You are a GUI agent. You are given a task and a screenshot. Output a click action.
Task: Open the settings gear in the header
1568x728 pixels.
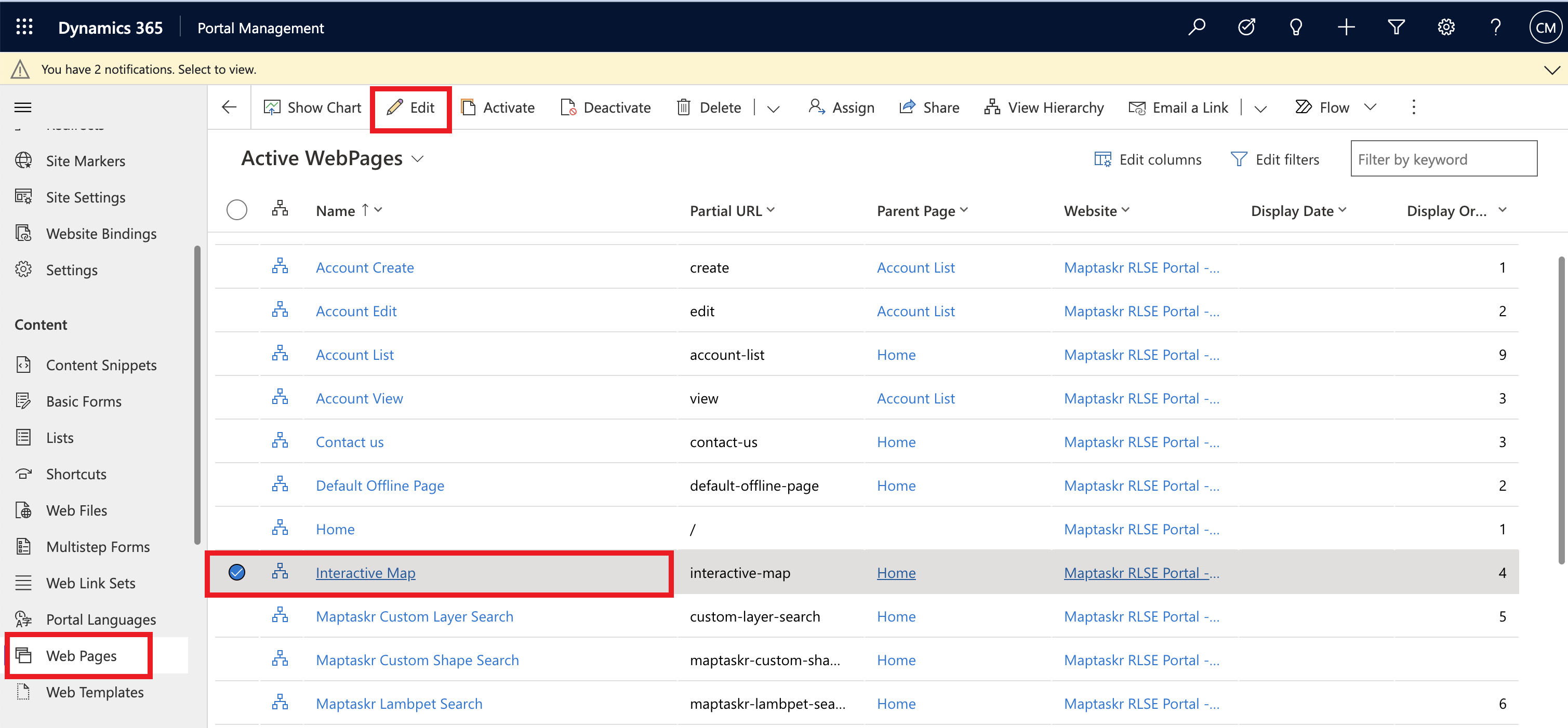[1446, 28]
